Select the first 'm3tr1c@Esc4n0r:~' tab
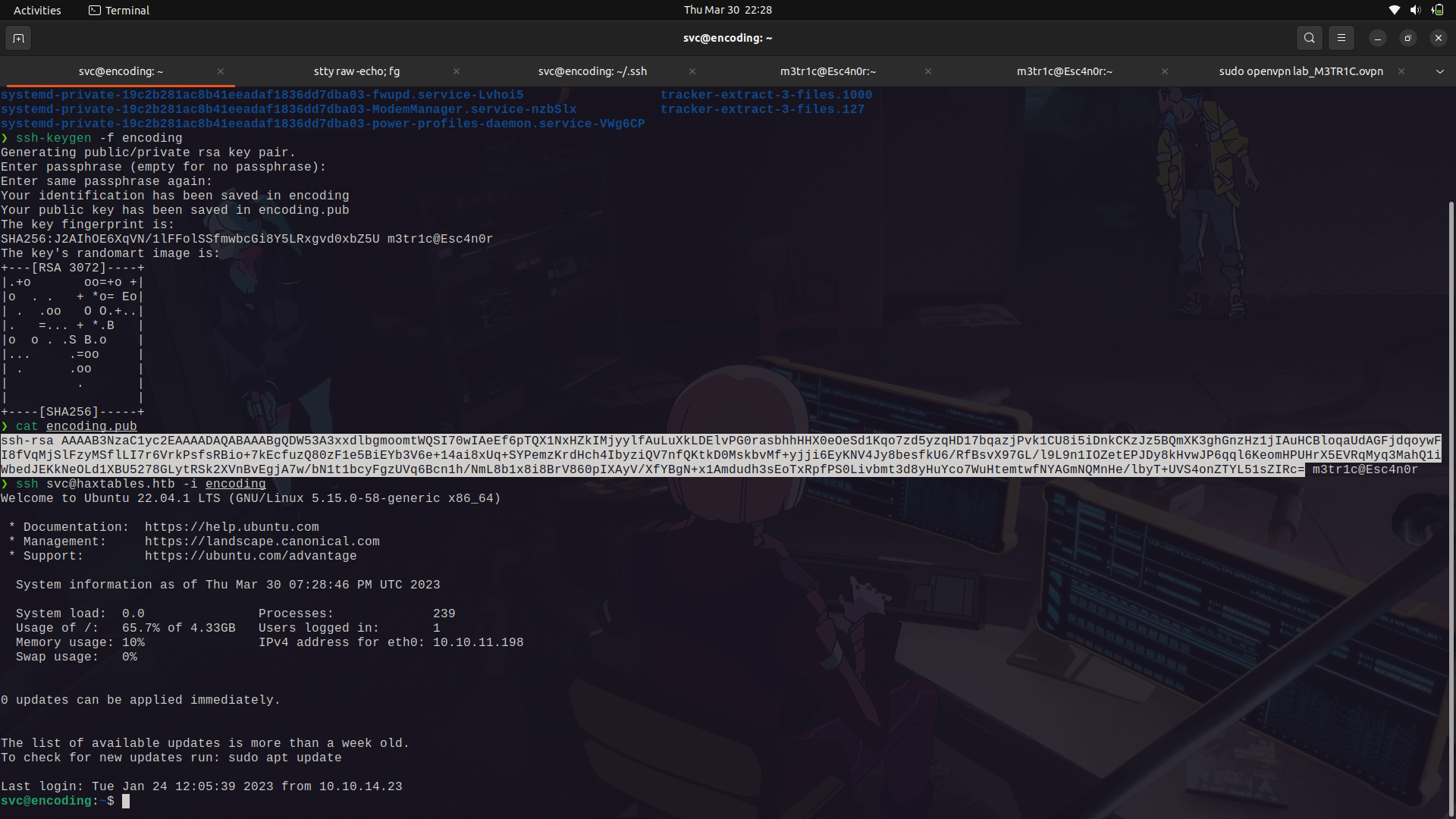Screen dimensions: 1456x819 click(x=827, y=71)
